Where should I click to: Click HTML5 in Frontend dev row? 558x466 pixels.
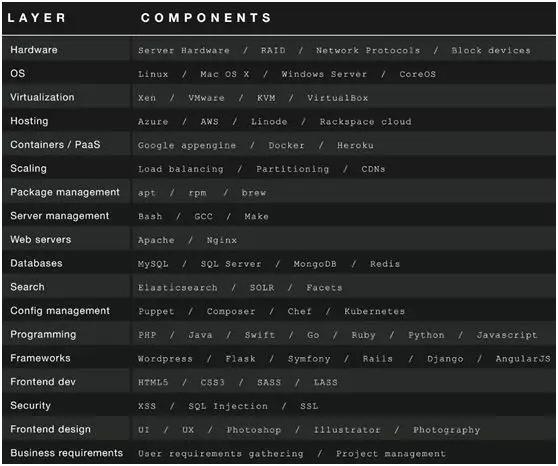(x=153, y=382)
